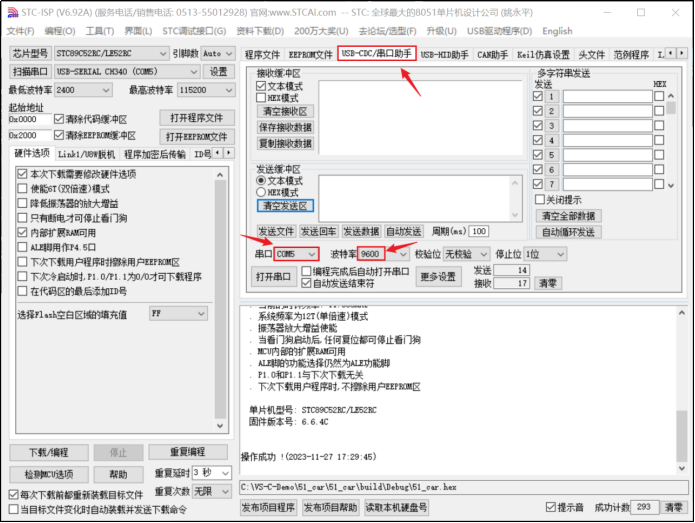Open 资料下载(D) menu
Image resolution: width=695 pixels, height=523 pixels.
260,31
